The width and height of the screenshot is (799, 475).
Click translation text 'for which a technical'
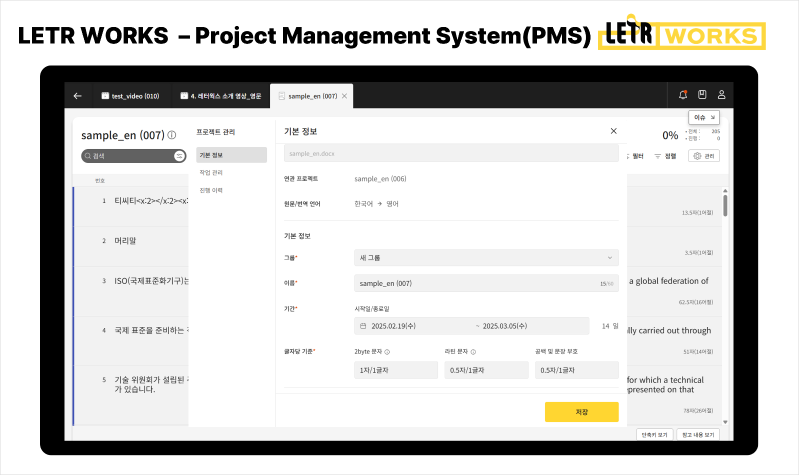point(665,380)
